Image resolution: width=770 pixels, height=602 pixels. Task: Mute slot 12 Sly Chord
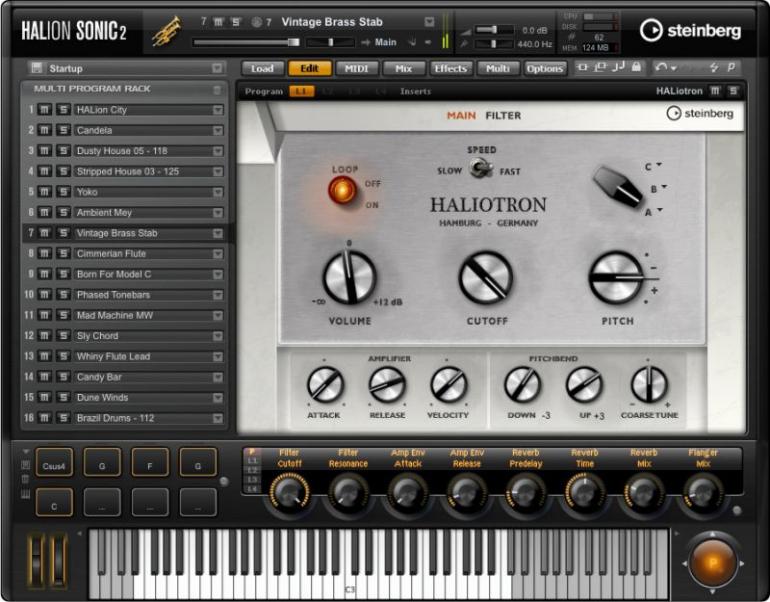(x=45, y=335)
